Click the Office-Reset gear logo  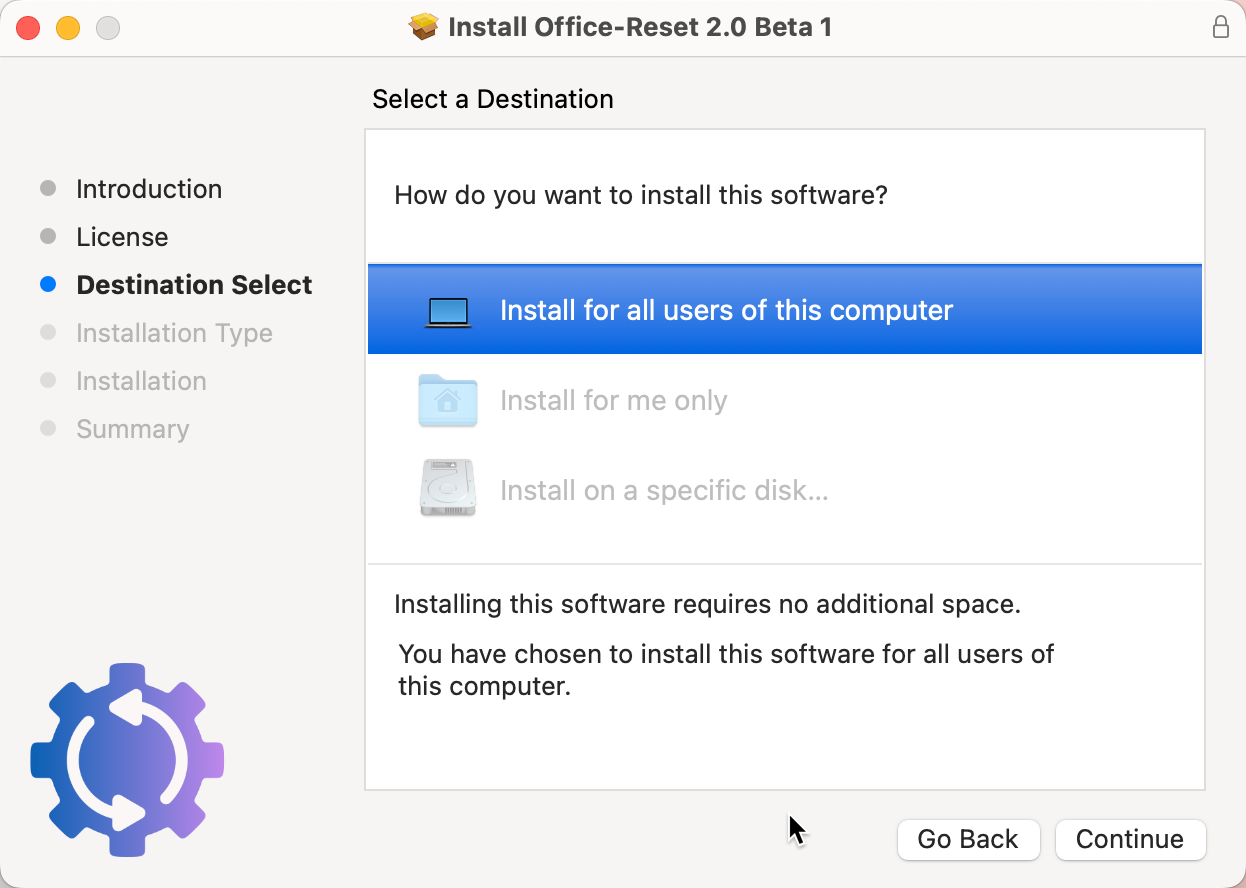coord(127,760)
